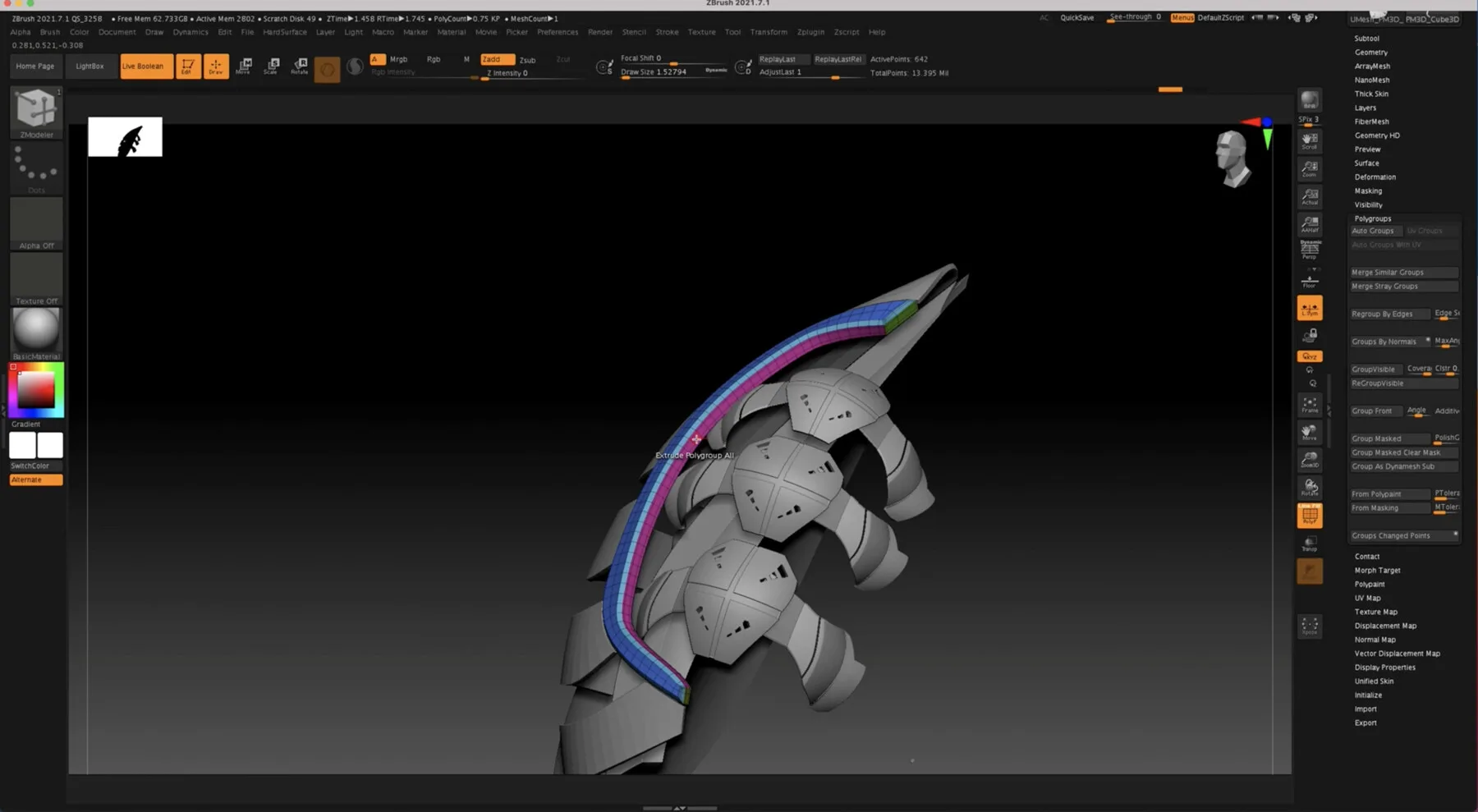This screenshot has height=812, width=1478.
Task: Open the BasicMaterial selector
Action: (x=36, y=333)
